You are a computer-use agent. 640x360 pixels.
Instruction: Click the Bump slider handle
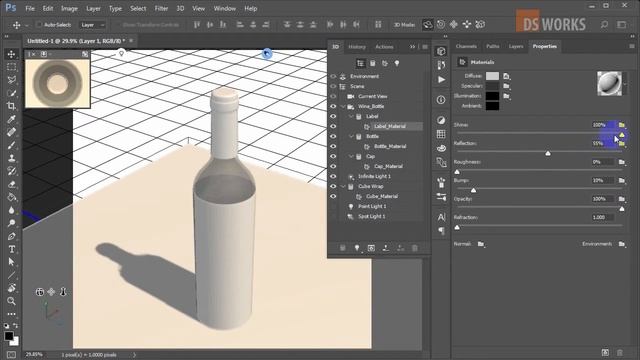[473, 190]
